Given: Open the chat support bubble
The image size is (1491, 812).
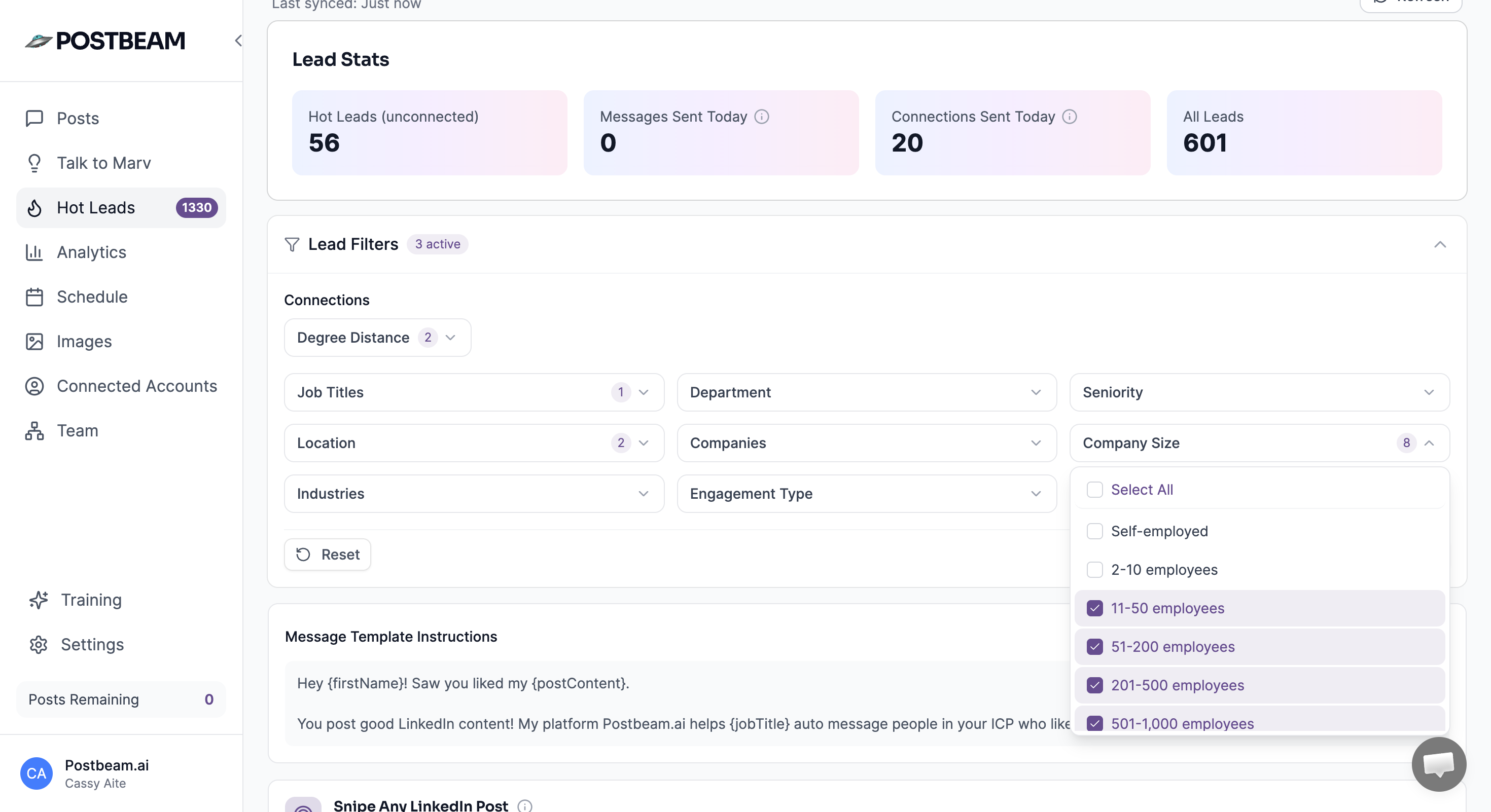Looking at the screenshot, I should coord(1438,764).
